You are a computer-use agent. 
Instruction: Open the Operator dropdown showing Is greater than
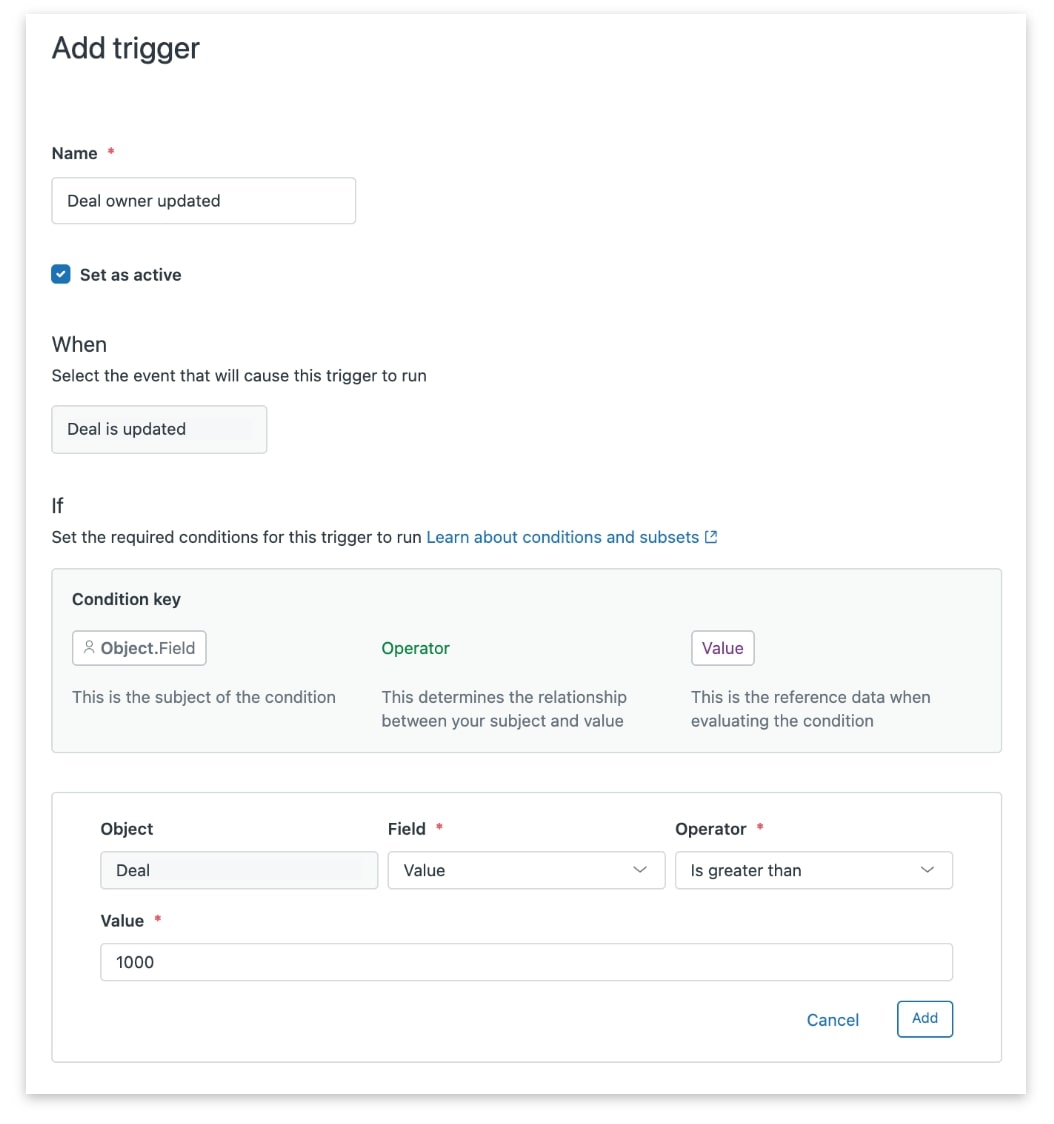point(813,870)
